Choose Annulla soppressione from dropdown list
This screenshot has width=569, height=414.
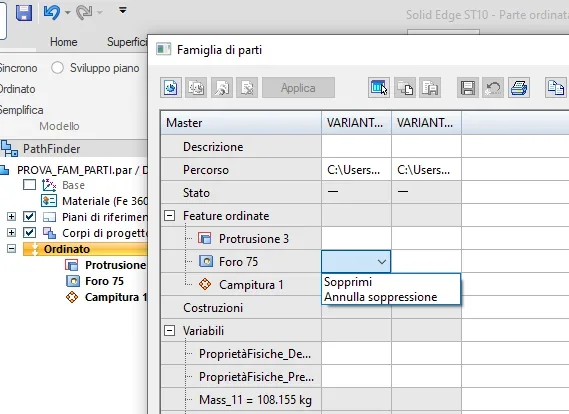click(391, 297)
